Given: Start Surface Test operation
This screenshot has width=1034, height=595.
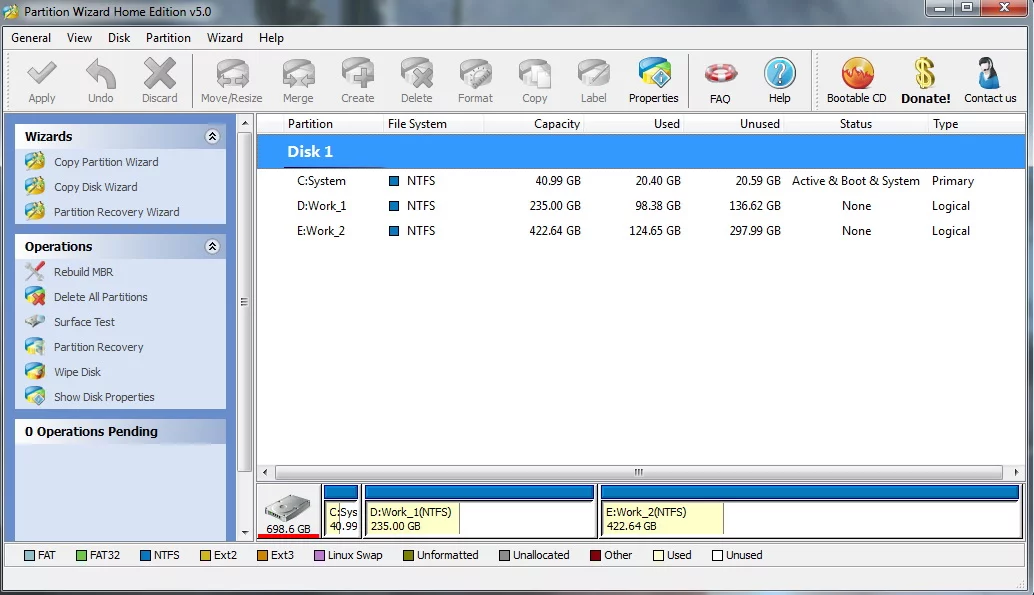Looking at the screenshot, I should click(84, 322).
